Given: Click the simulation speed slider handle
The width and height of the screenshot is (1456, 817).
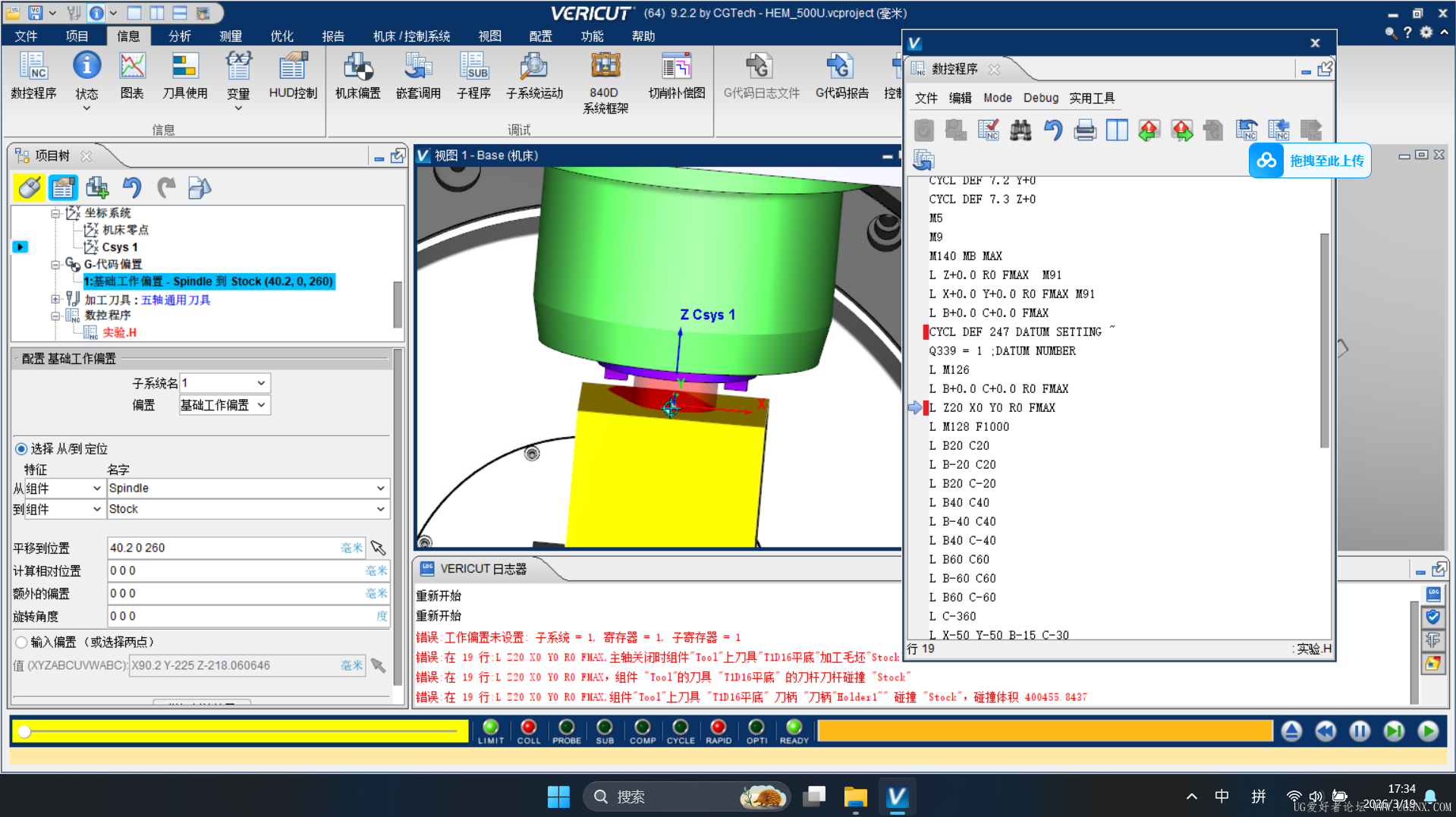Looking at the screenshot, I should click(24, 731).
